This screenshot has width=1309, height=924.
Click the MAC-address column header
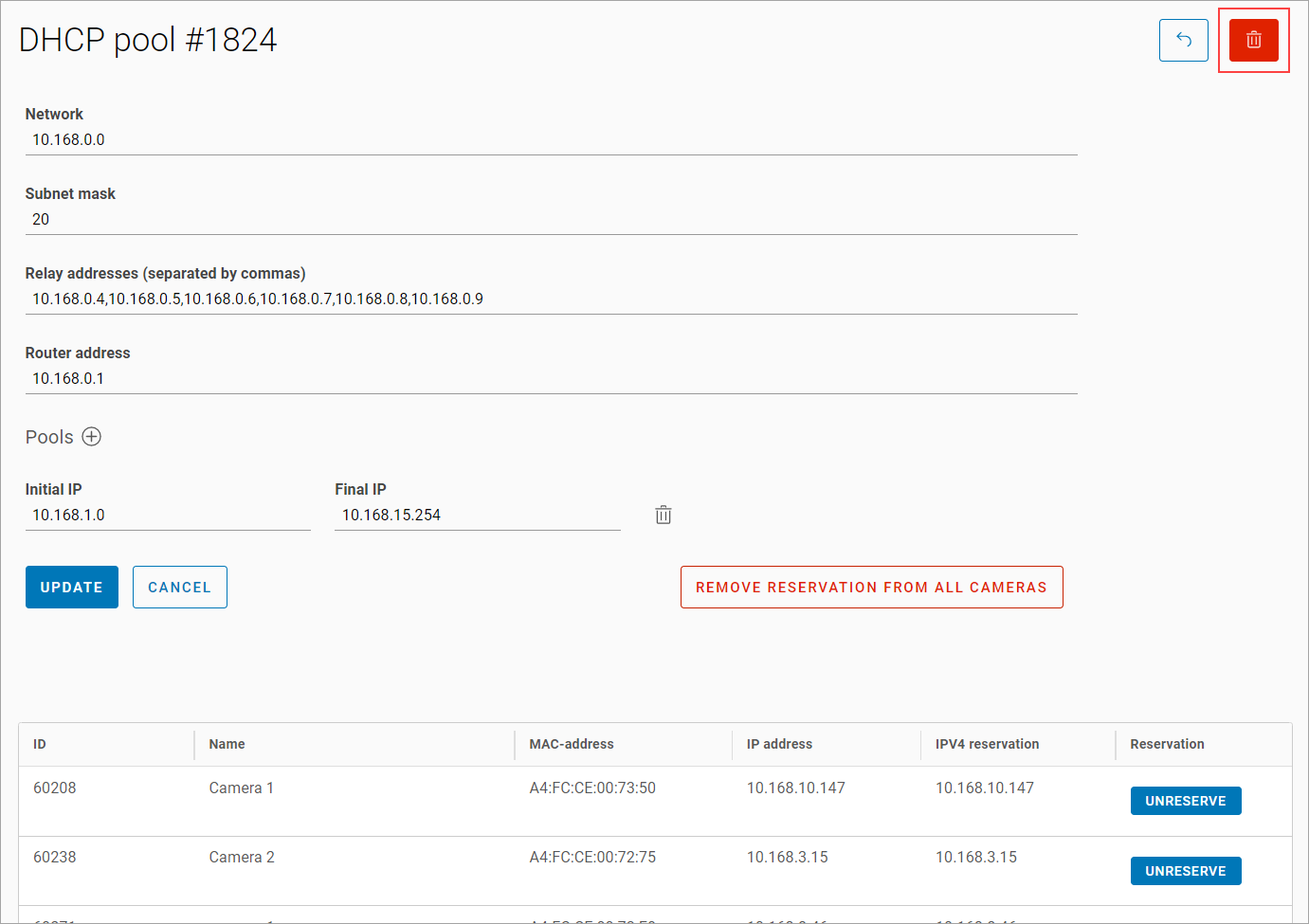pos(571,744)
